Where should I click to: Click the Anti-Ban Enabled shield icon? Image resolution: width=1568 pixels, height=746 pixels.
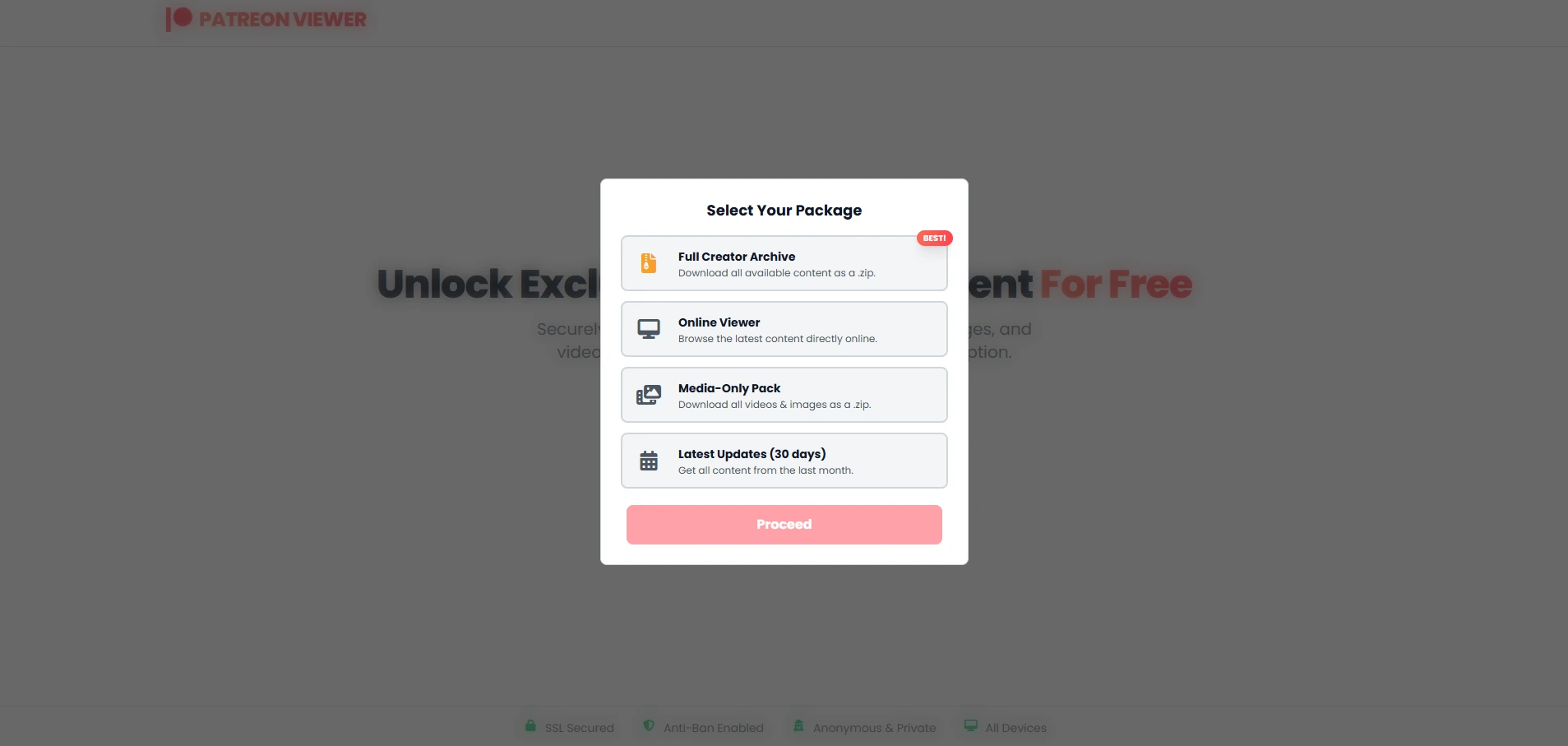648,725
